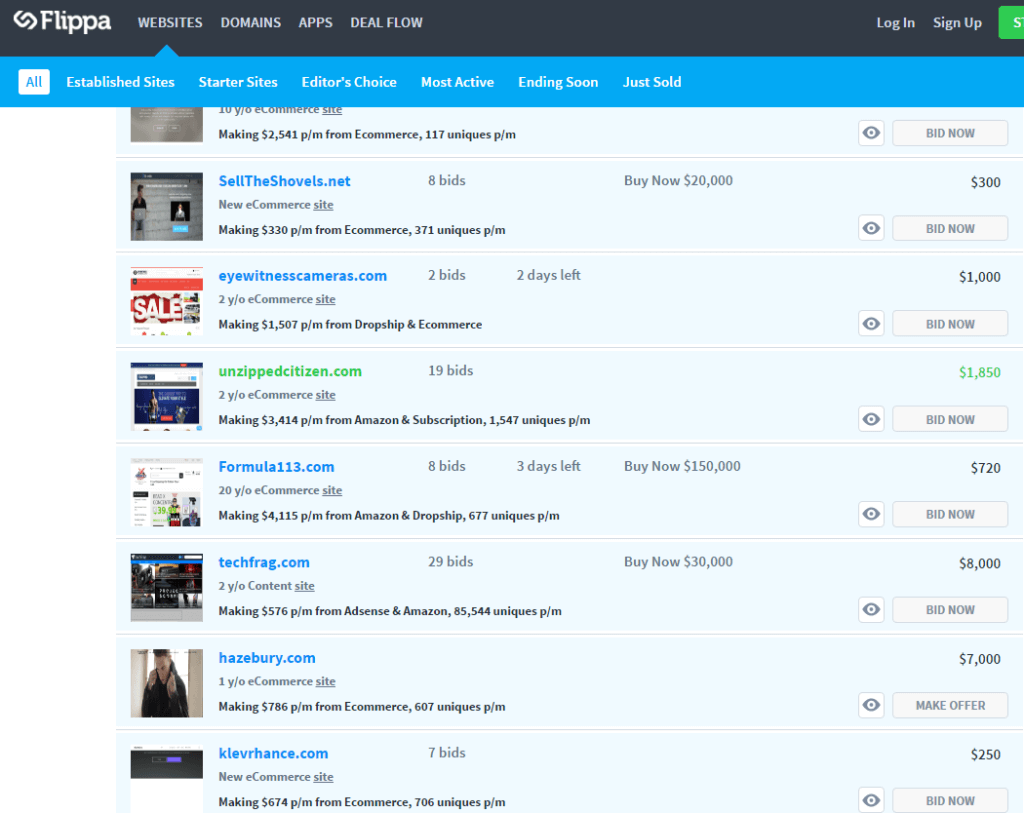Toggle the watch eye icon for unzippedcitizen.com

[871, 420]
